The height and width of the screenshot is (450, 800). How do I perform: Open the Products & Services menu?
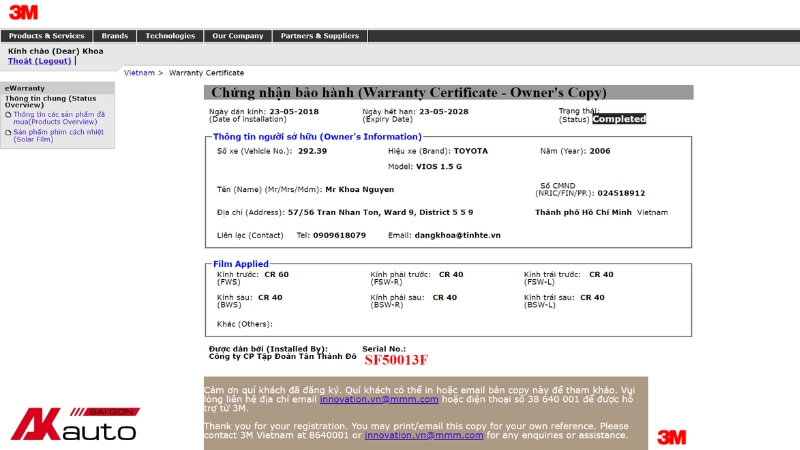point(47,36)
